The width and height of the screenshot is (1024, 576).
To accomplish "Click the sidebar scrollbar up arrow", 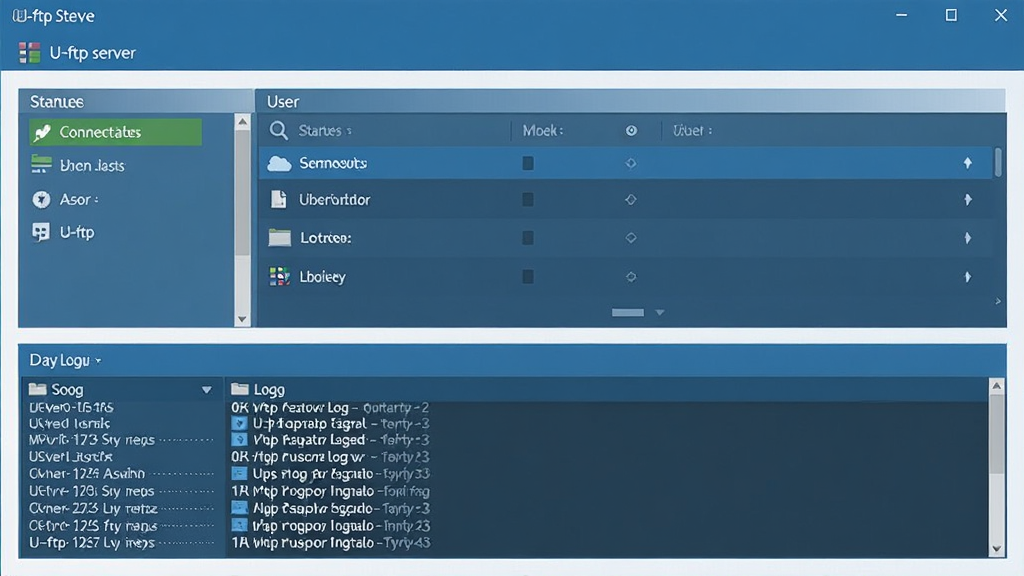I will point(242,121).
